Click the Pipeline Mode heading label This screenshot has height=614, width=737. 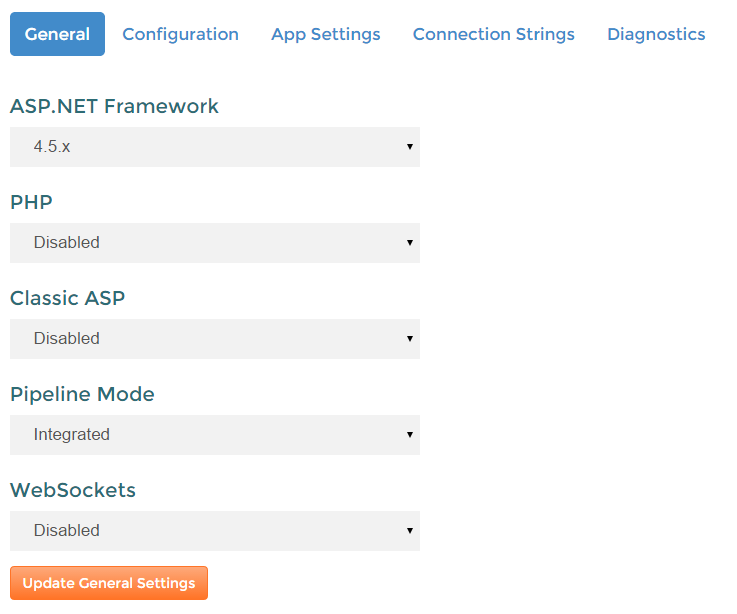pyautogui.click(x=82, y=394)
